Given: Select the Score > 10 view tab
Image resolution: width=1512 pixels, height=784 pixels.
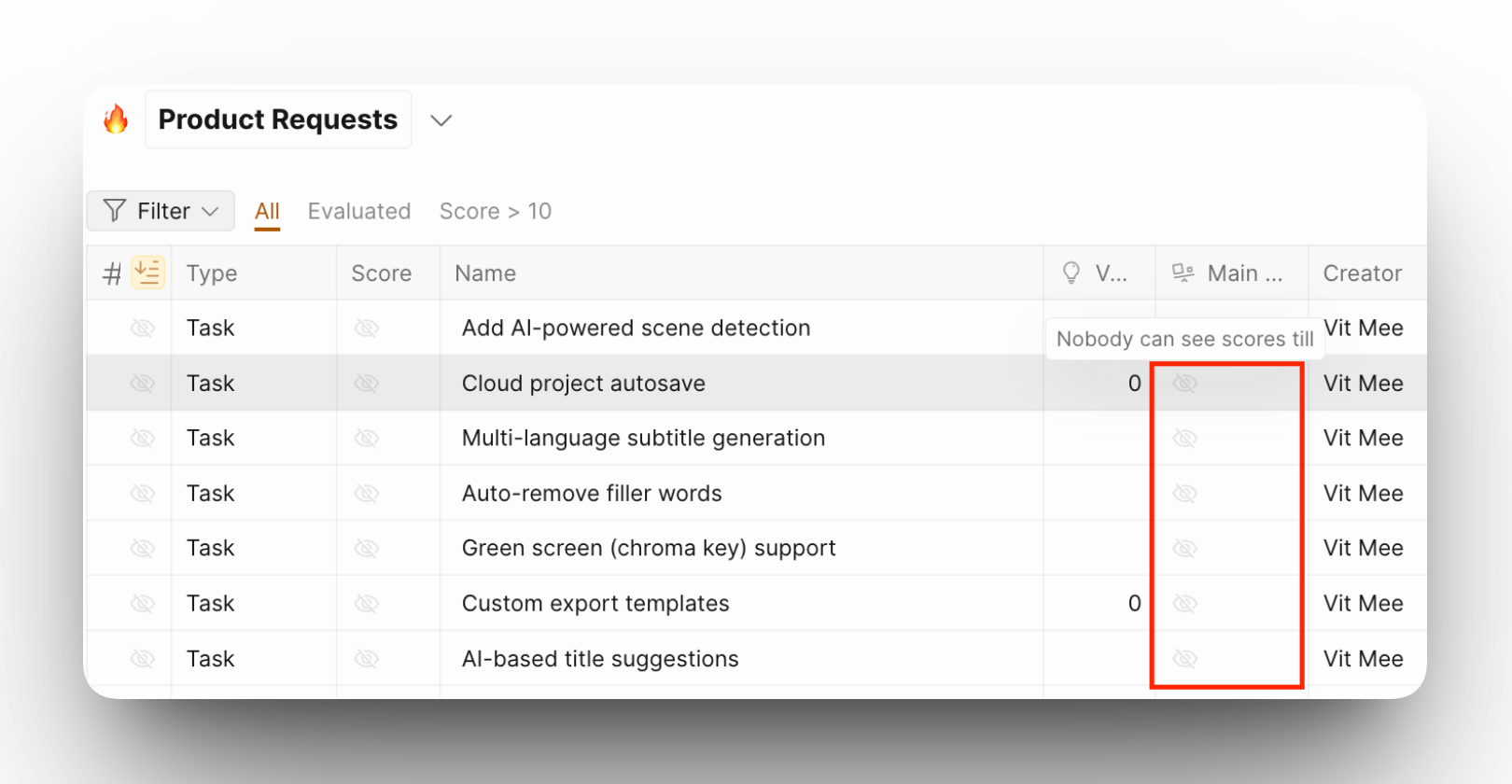Looking at the screenshot, I should 496,211.
